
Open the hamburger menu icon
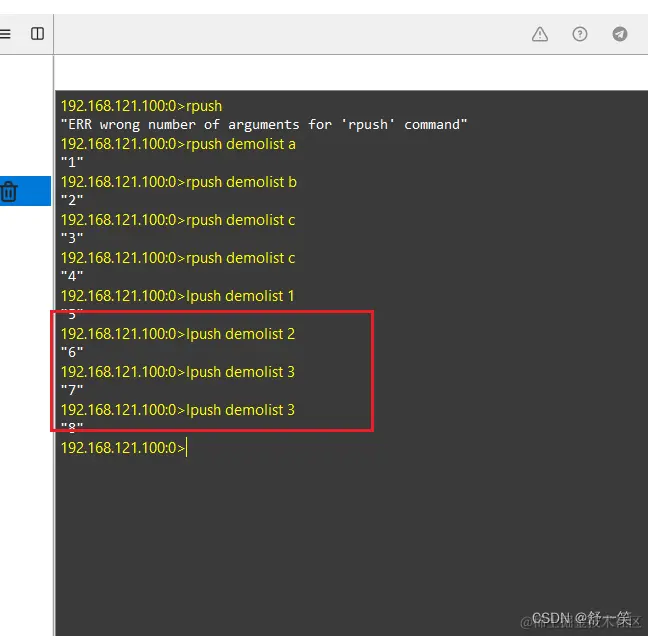click(5, 33)
